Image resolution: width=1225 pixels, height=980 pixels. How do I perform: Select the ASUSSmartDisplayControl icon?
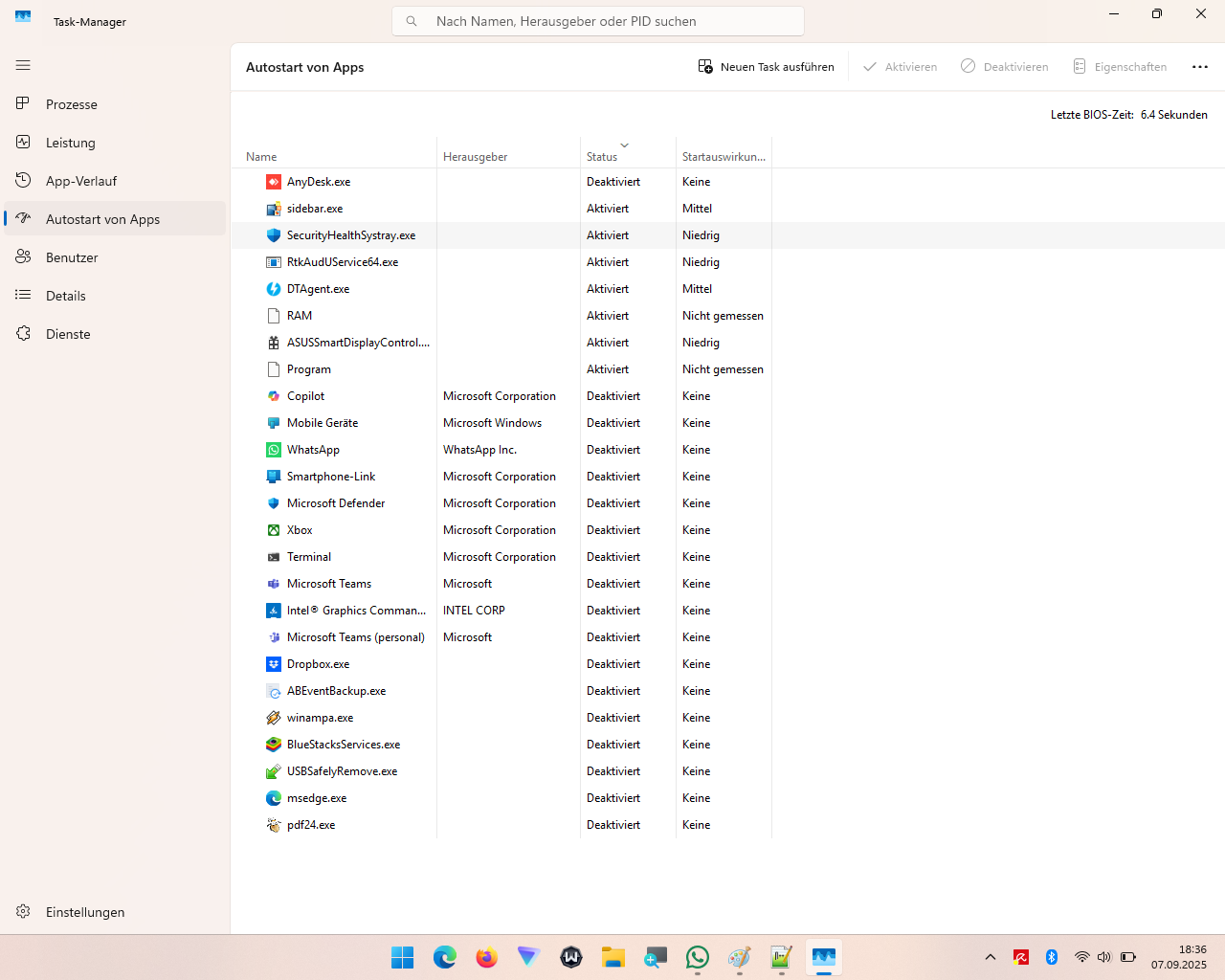click(274, 343)
